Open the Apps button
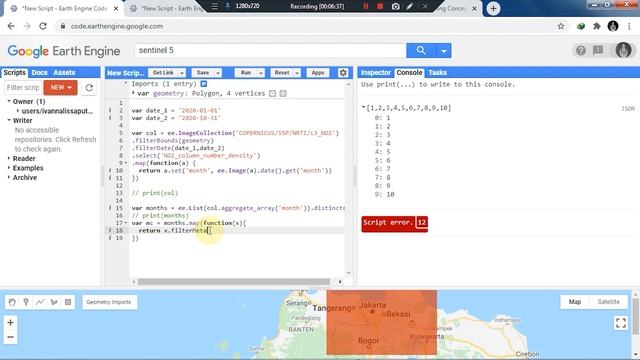 pos(318,73)
